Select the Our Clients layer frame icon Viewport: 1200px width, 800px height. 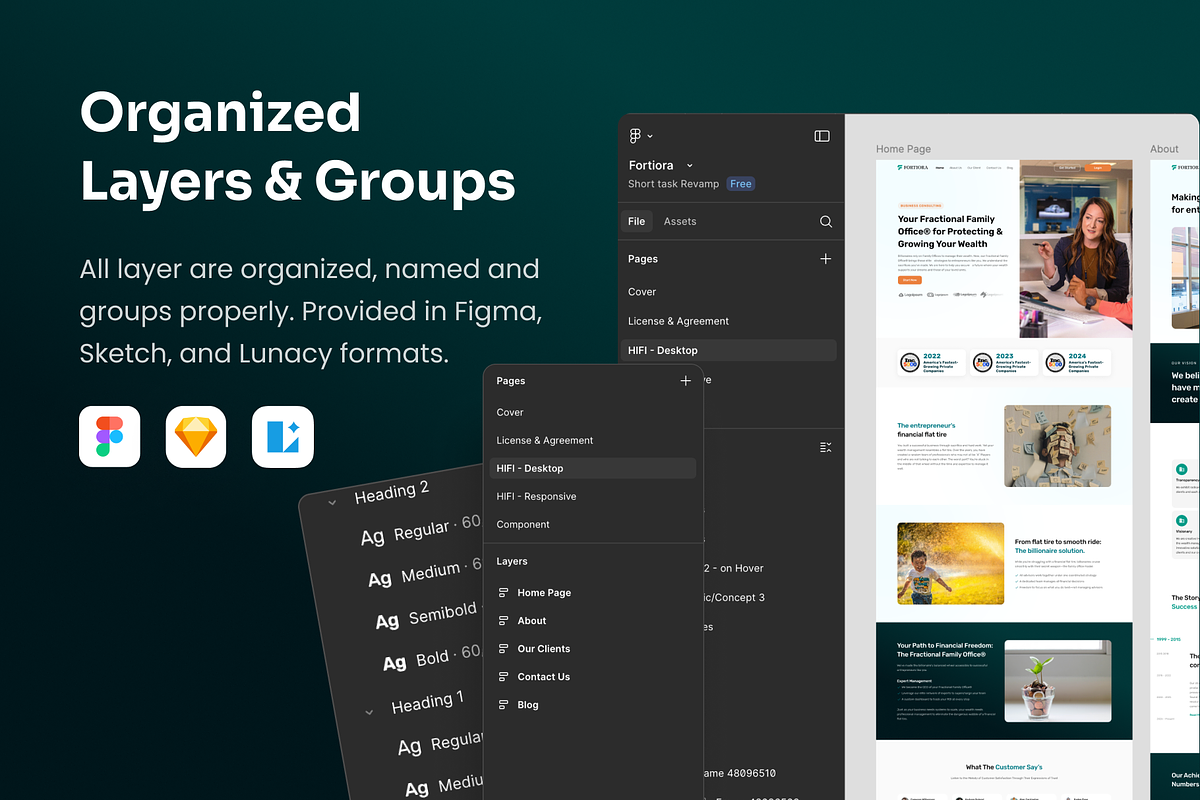[504, 649]
